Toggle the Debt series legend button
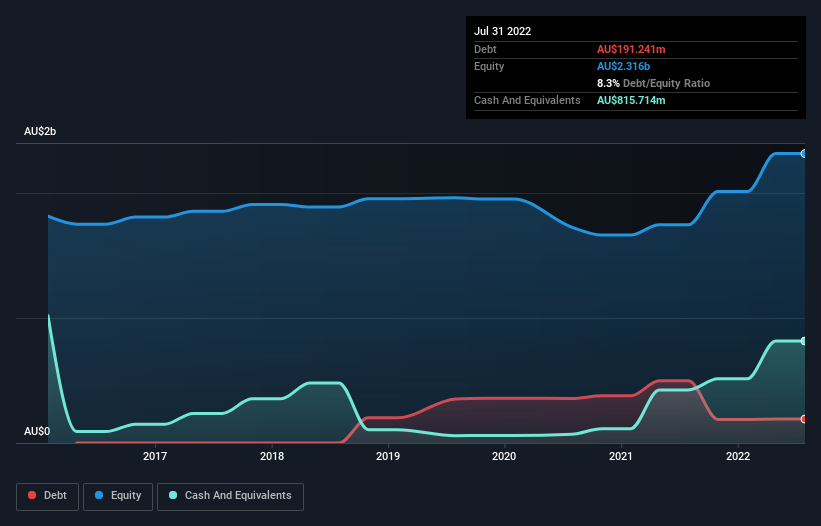Screen dimensions: 821x526 [48, 496]
